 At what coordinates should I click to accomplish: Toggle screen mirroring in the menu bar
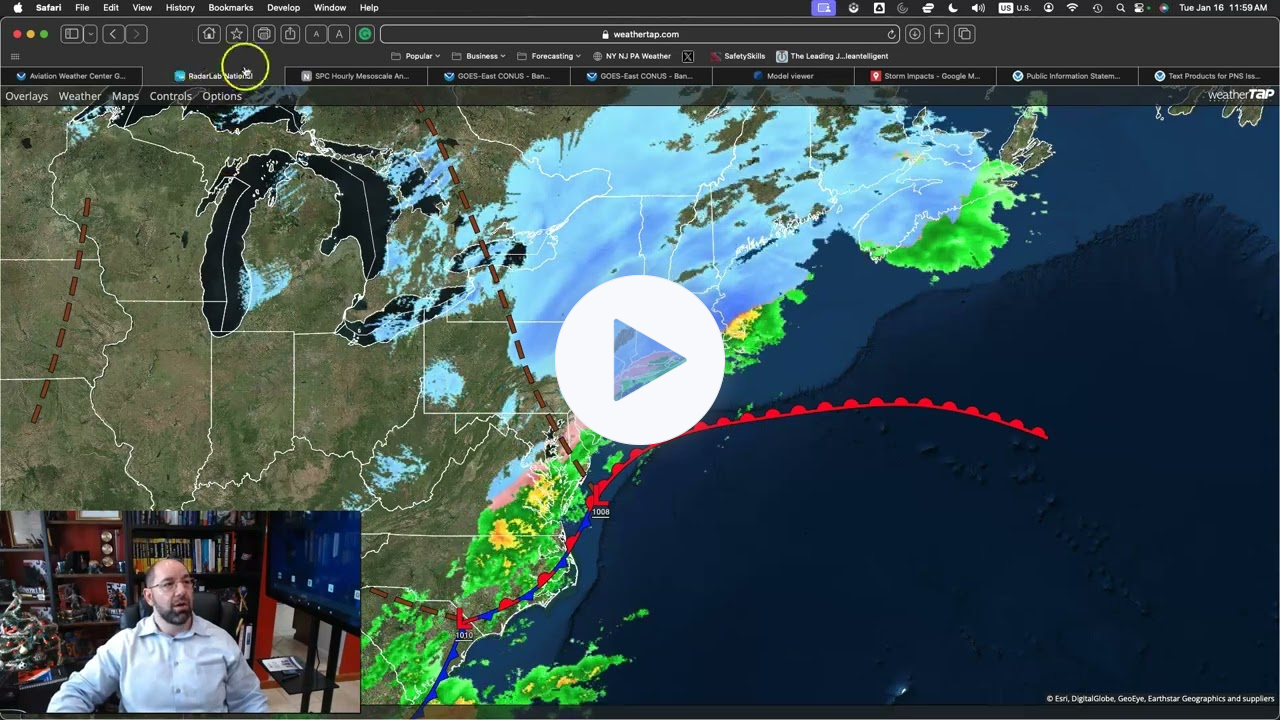[822, 7]
